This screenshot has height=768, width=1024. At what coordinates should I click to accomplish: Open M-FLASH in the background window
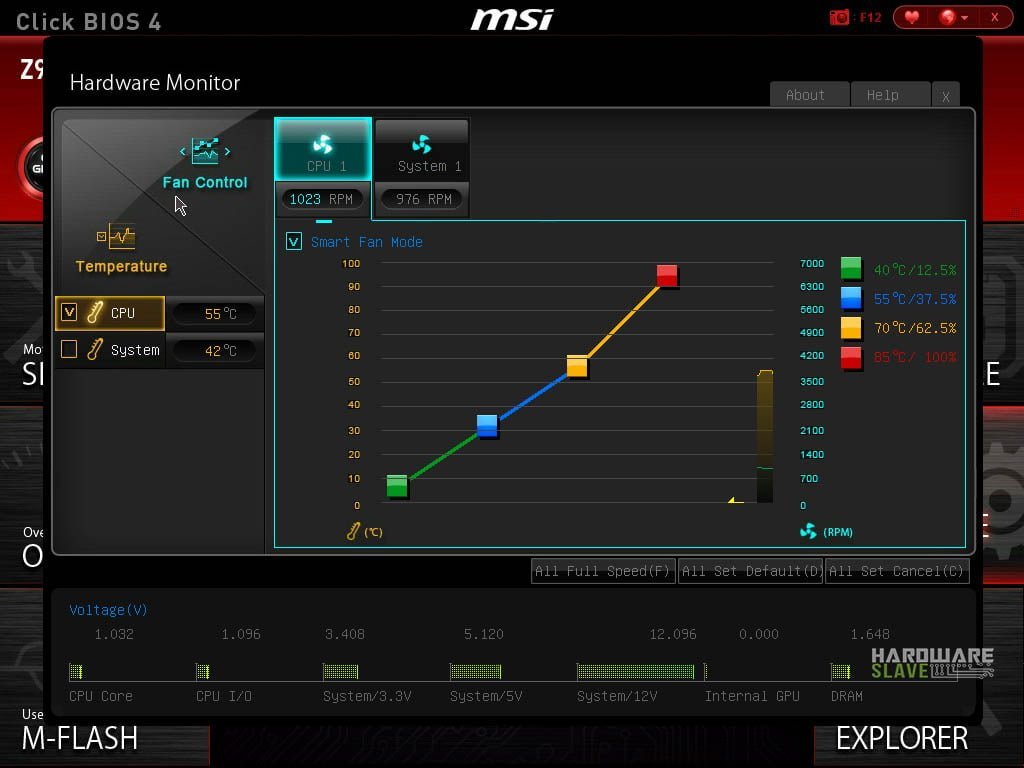80,738
